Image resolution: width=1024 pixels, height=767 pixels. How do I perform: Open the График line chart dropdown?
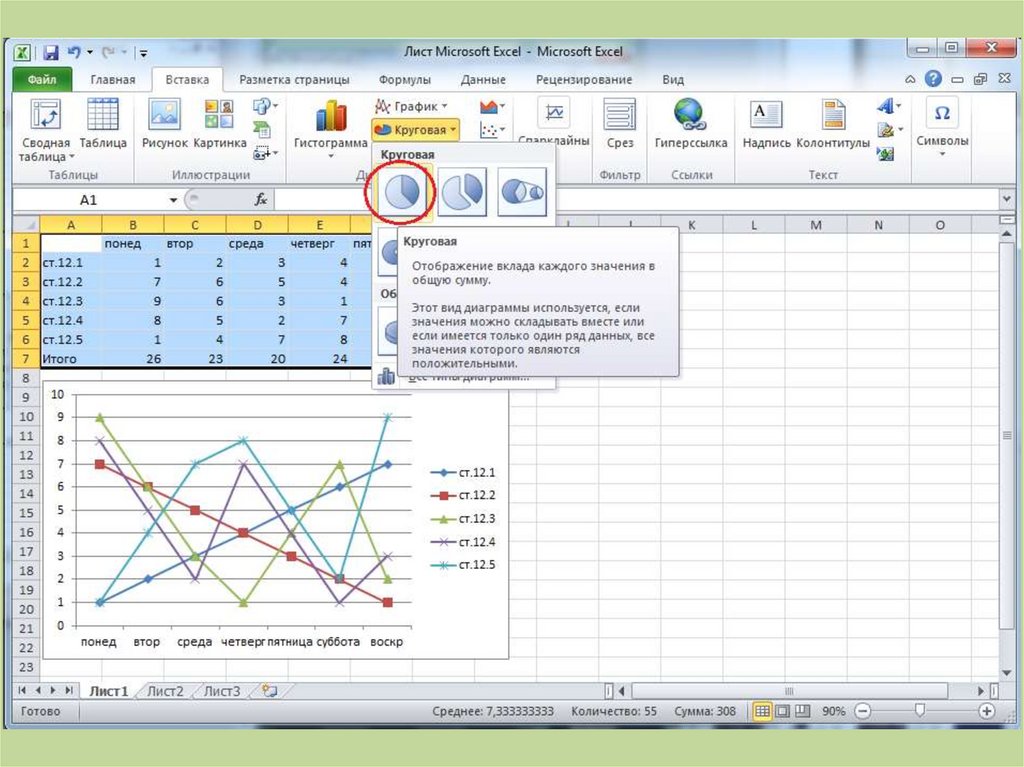coord(411,106)
